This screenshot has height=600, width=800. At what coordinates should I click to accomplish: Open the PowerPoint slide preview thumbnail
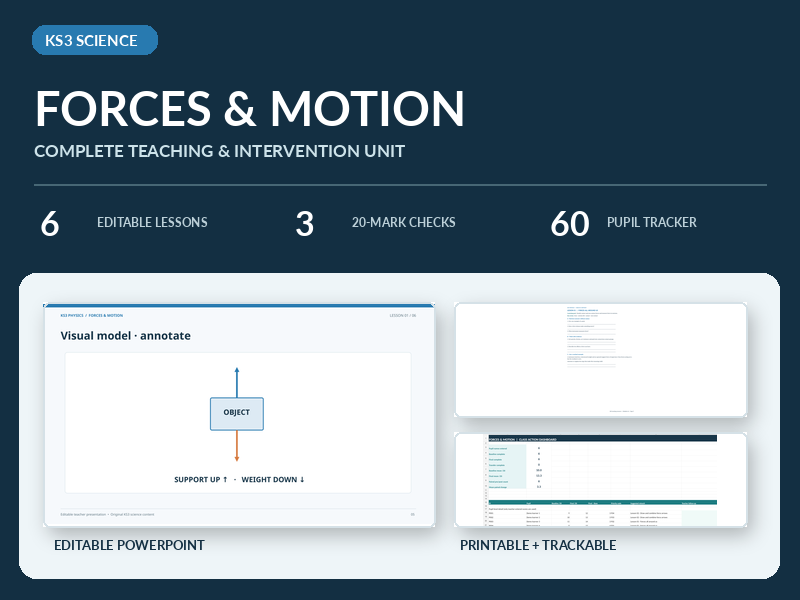[x=239, y=415]
